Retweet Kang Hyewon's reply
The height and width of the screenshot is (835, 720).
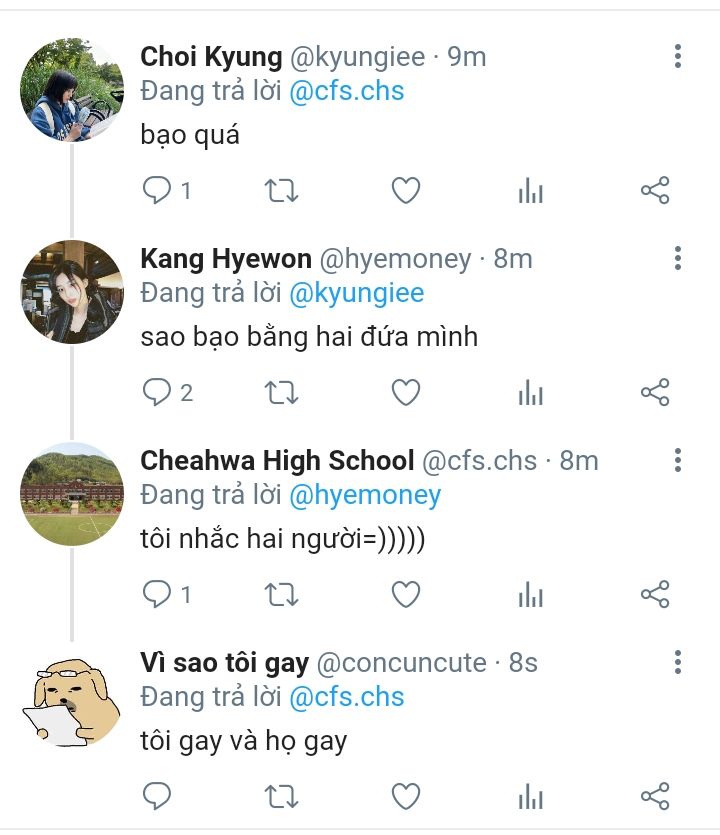(281, 393)
